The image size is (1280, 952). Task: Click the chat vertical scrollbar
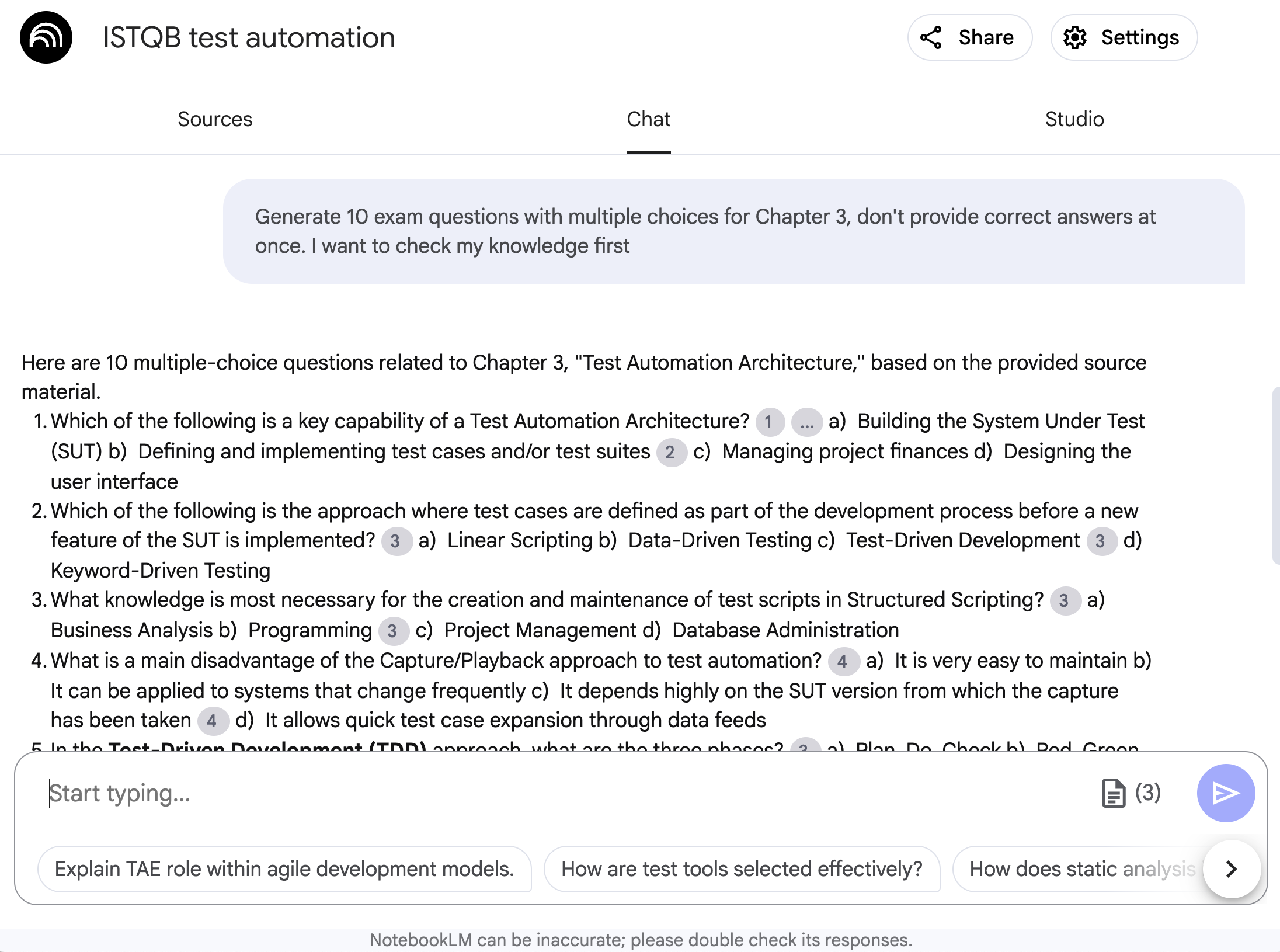pos(1275,475)
